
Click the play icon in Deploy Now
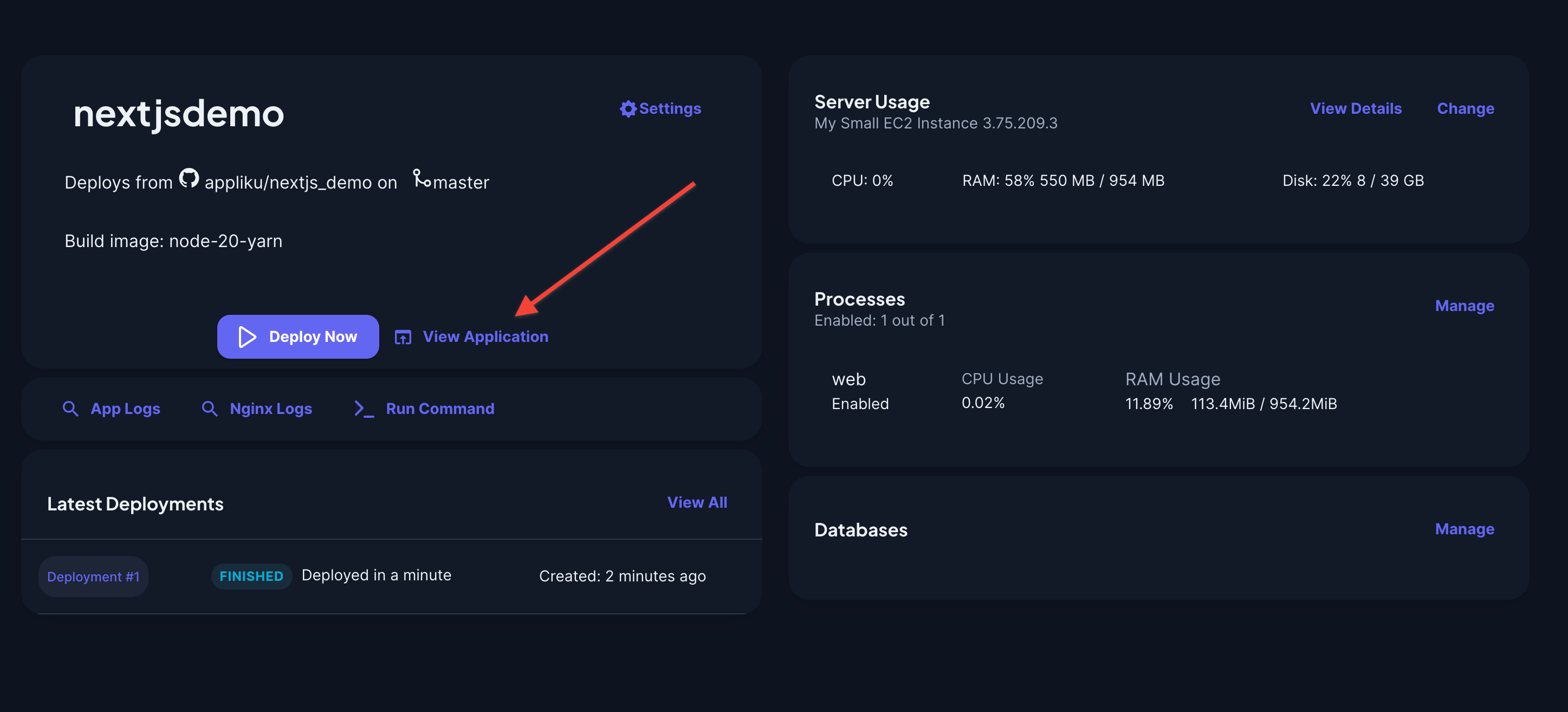coord(247,336)
